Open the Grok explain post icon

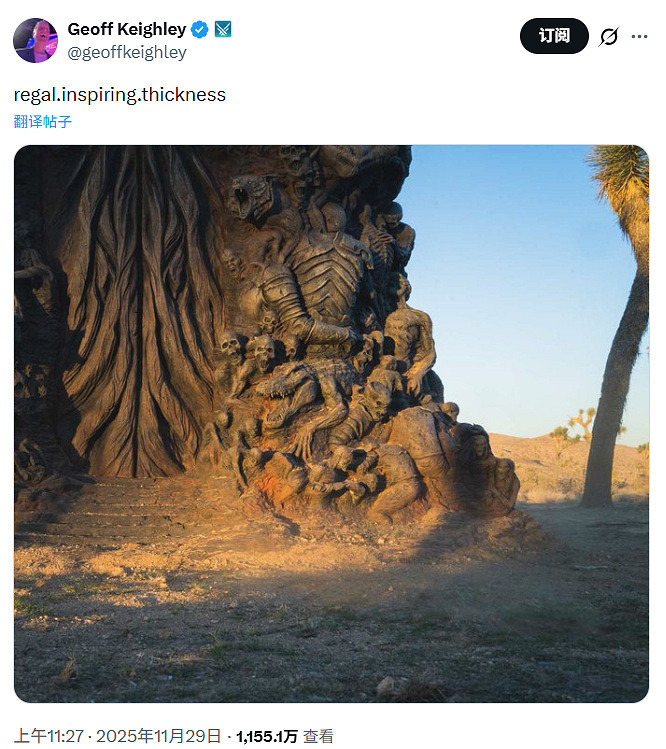[609, 36]
